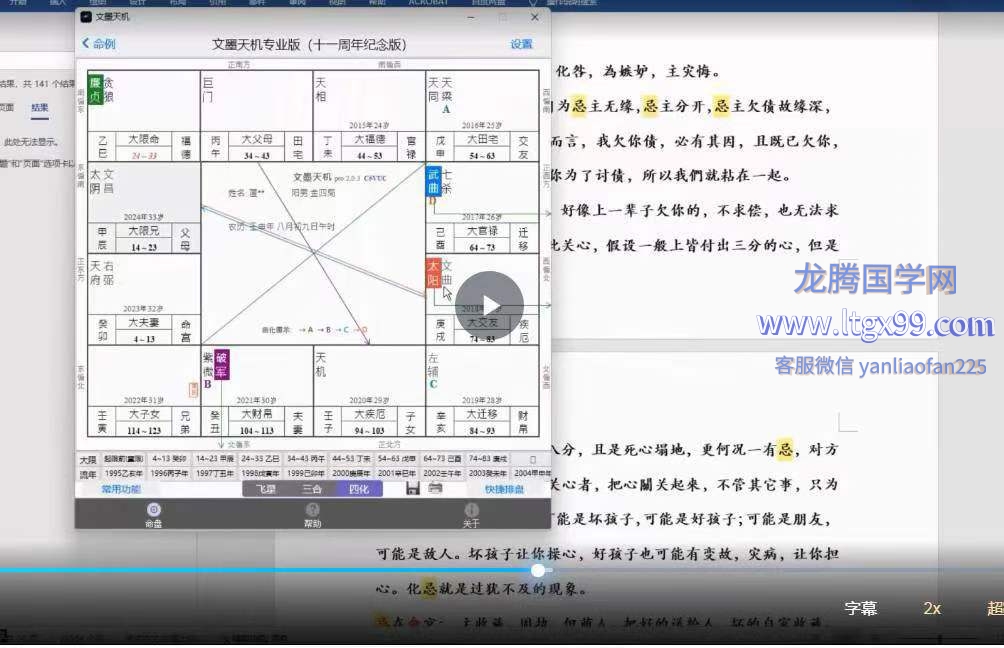Click the 结果 tab in the background window
Image resolution: width=1004 pixels, height=648 pixels.
click(x=40, y=108)
